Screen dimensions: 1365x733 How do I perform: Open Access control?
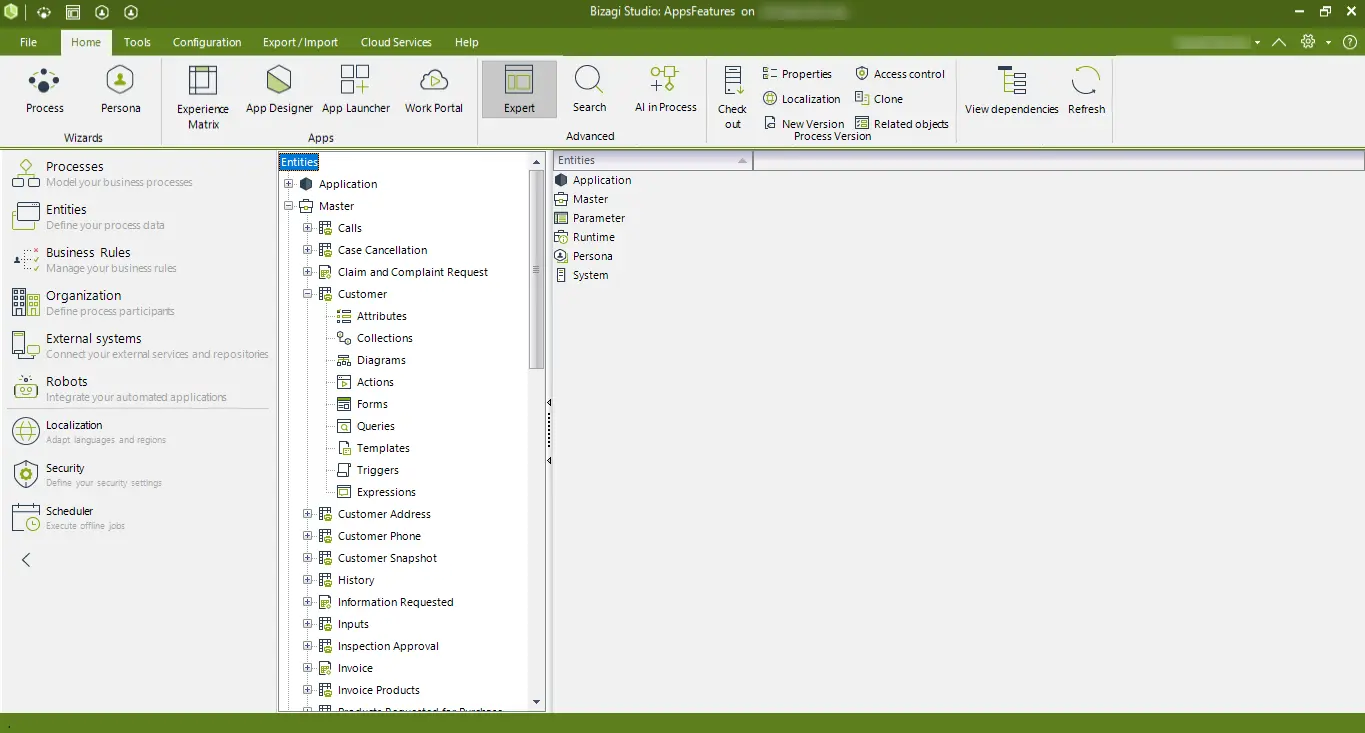[x=899, y=74]
